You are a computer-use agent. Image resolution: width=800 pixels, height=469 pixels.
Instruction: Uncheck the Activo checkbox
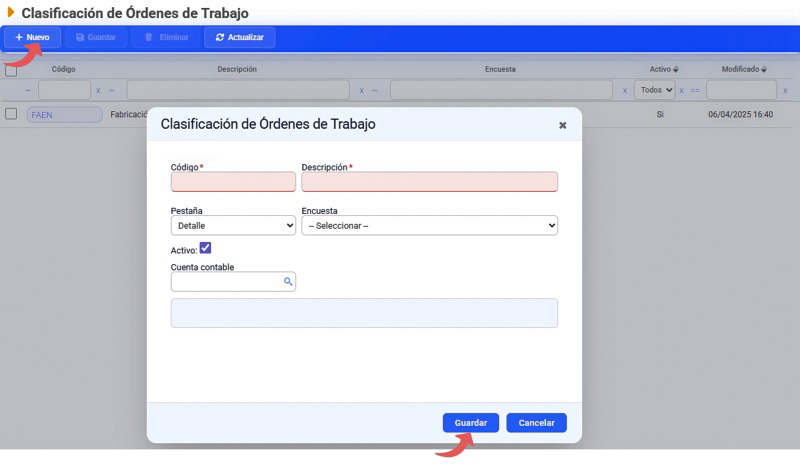pos(205,248)
